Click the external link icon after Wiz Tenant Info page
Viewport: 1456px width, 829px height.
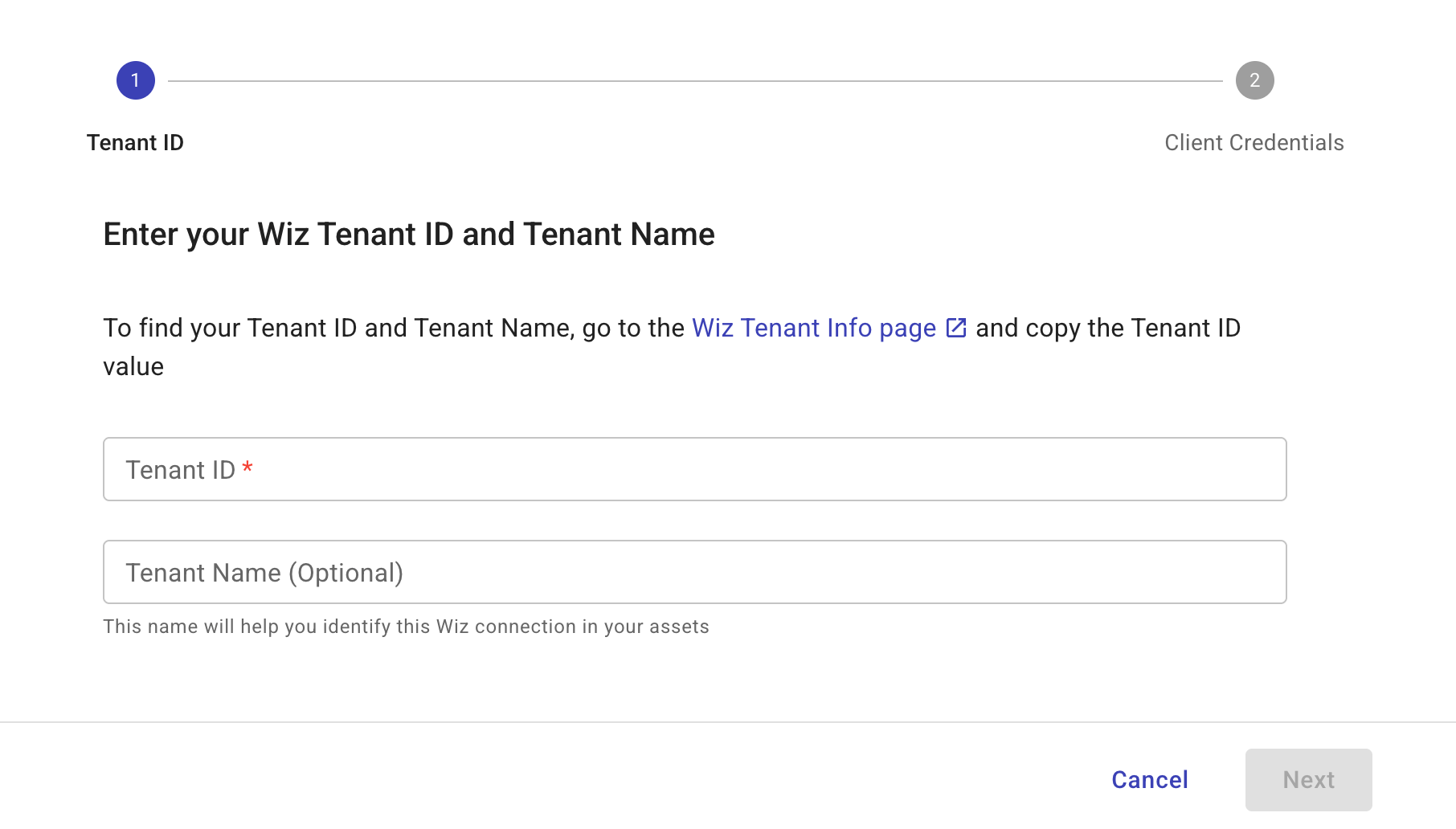click(956, 328)
